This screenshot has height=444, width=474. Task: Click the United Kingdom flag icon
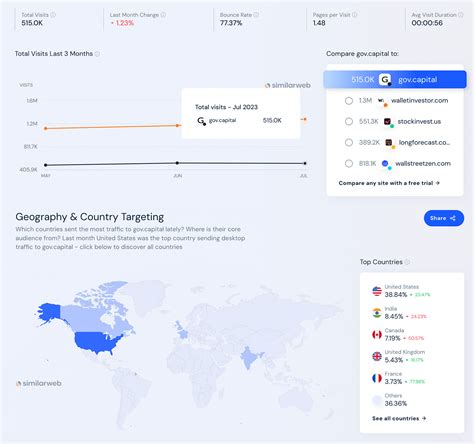[x=377, y=356]
